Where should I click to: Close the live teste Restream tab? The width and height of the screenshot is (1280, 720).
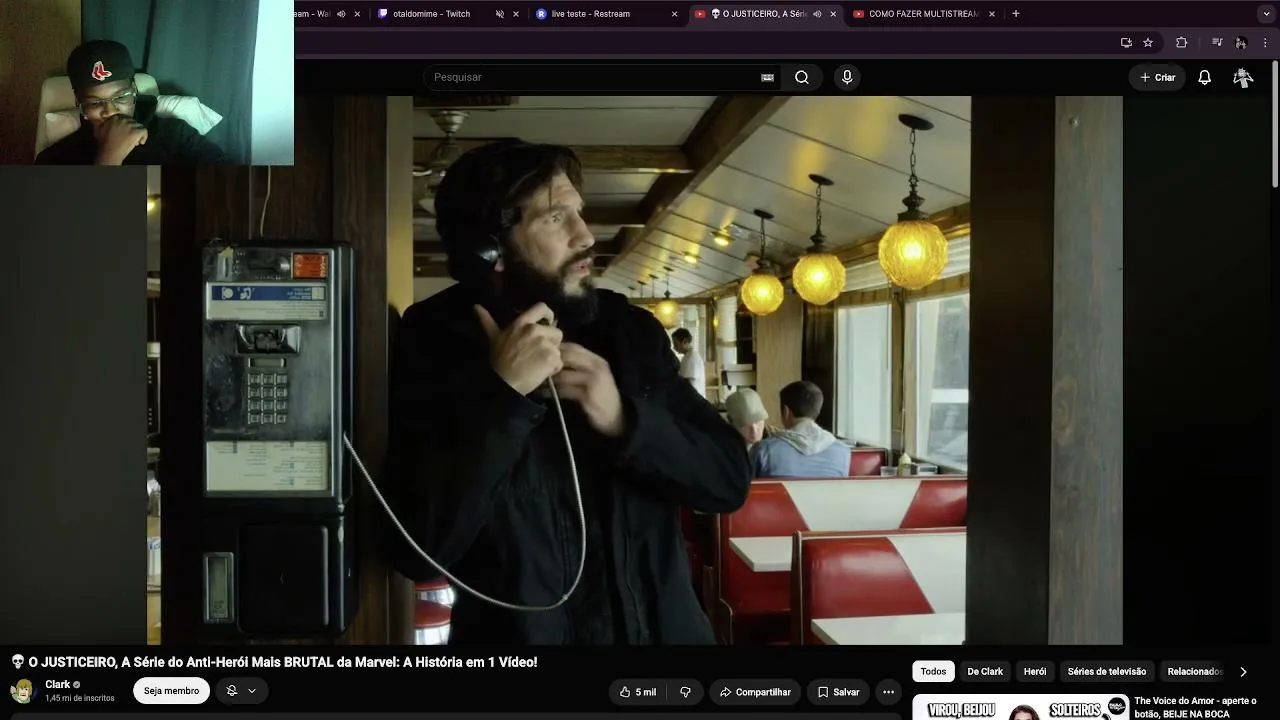point(674,14)
